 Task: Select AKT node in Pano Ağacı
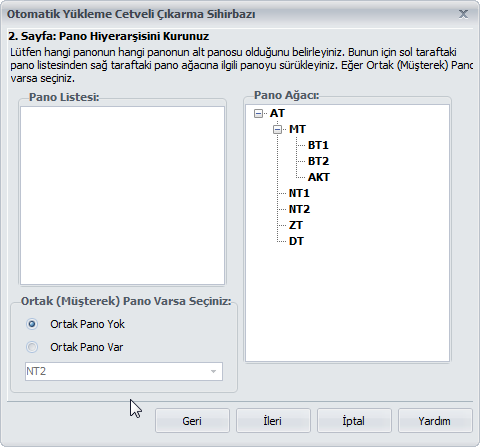pos(319,177)
